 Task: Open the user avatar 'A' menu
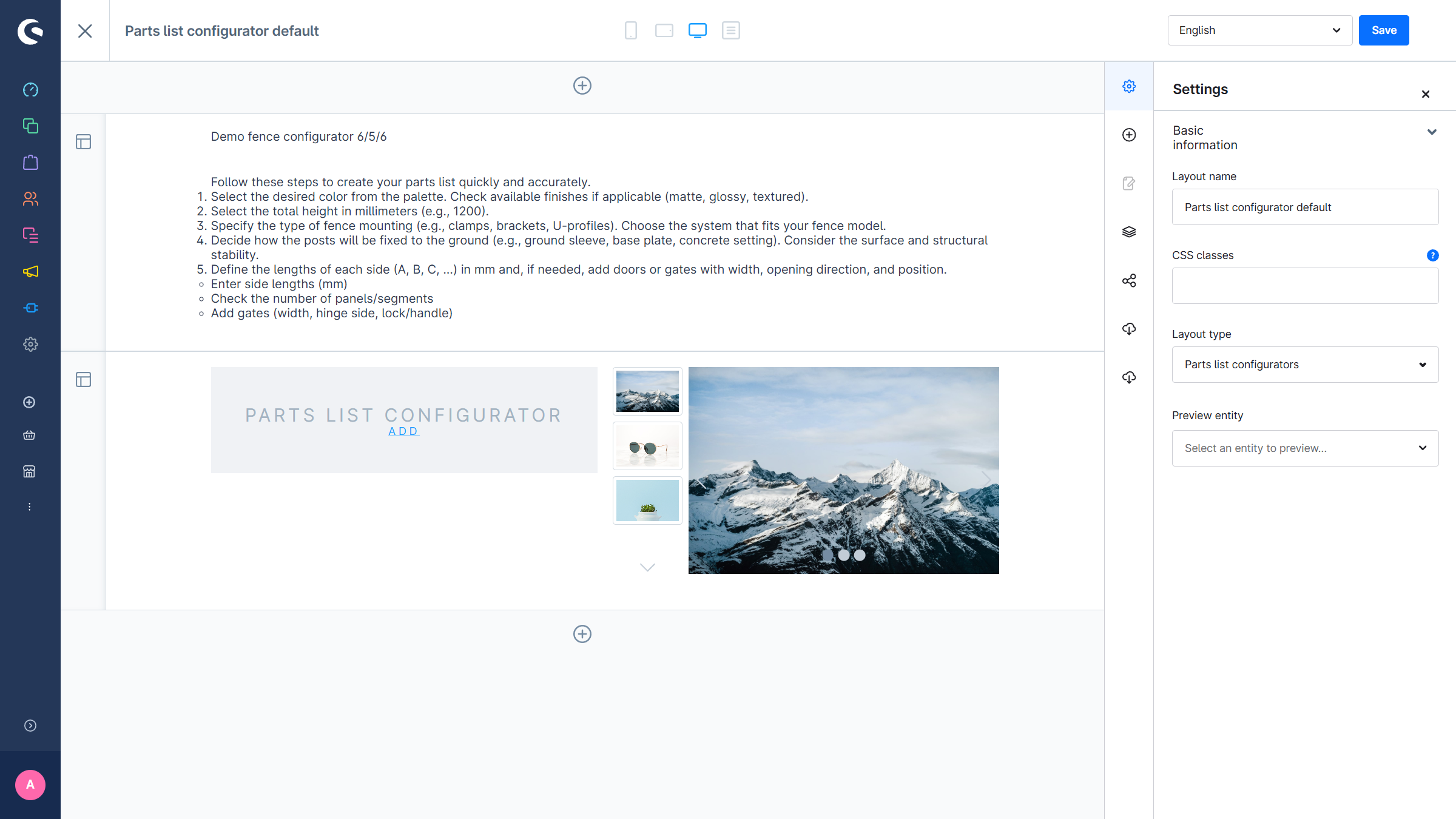[x=30, y=785]
